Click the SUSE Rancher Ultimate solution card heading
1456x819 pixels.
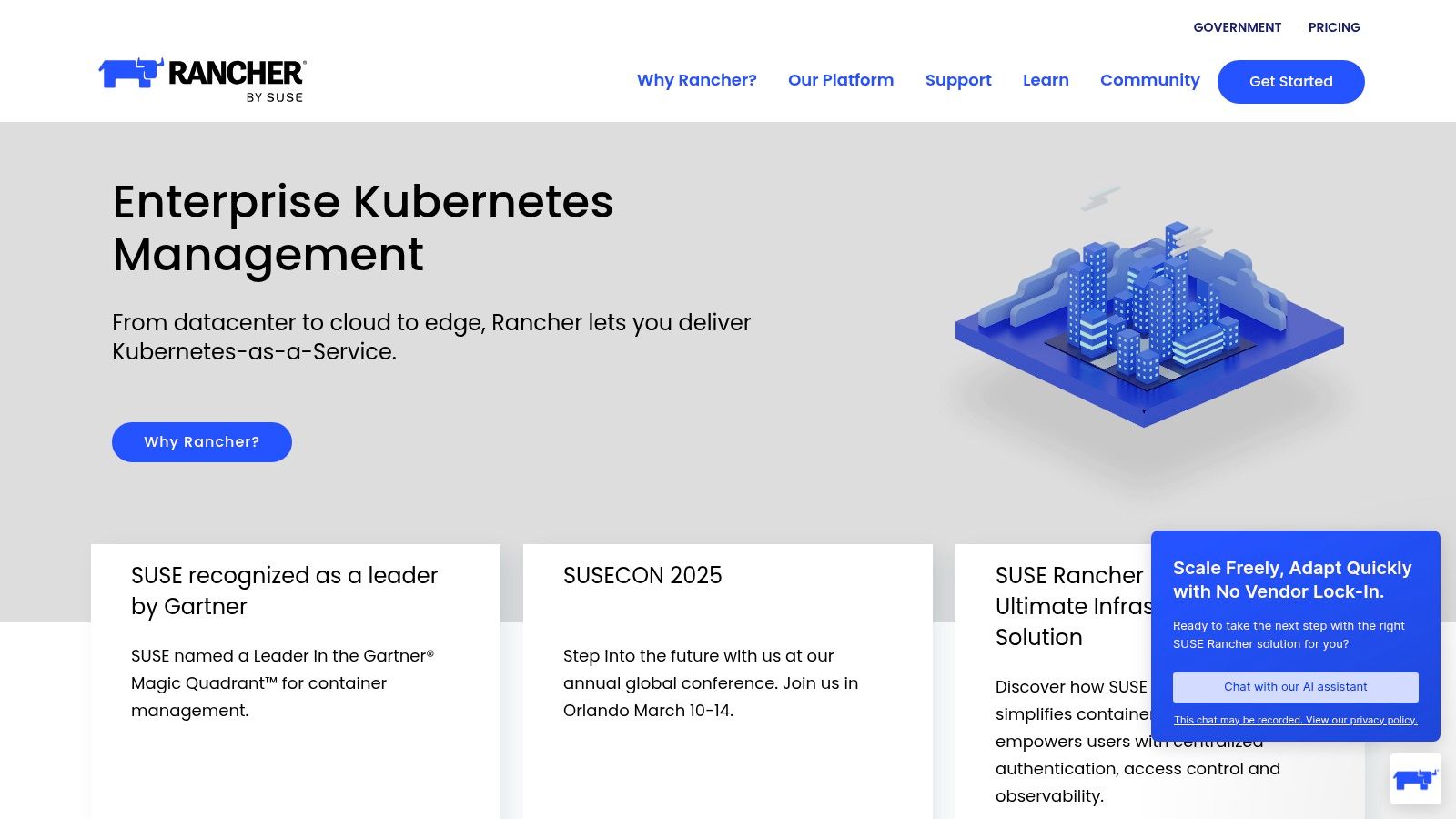[1074, 606]
